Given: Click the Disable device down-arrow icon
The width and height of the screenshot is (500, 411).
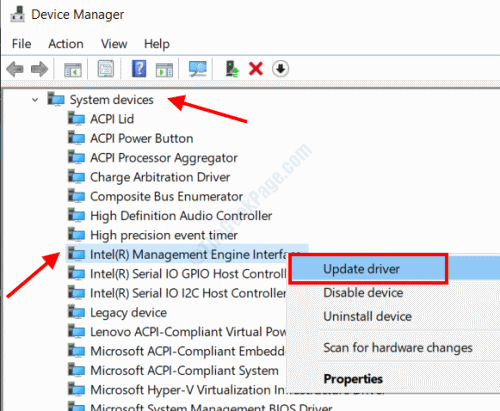Looking at the screenshot, I should click(280, 69).
